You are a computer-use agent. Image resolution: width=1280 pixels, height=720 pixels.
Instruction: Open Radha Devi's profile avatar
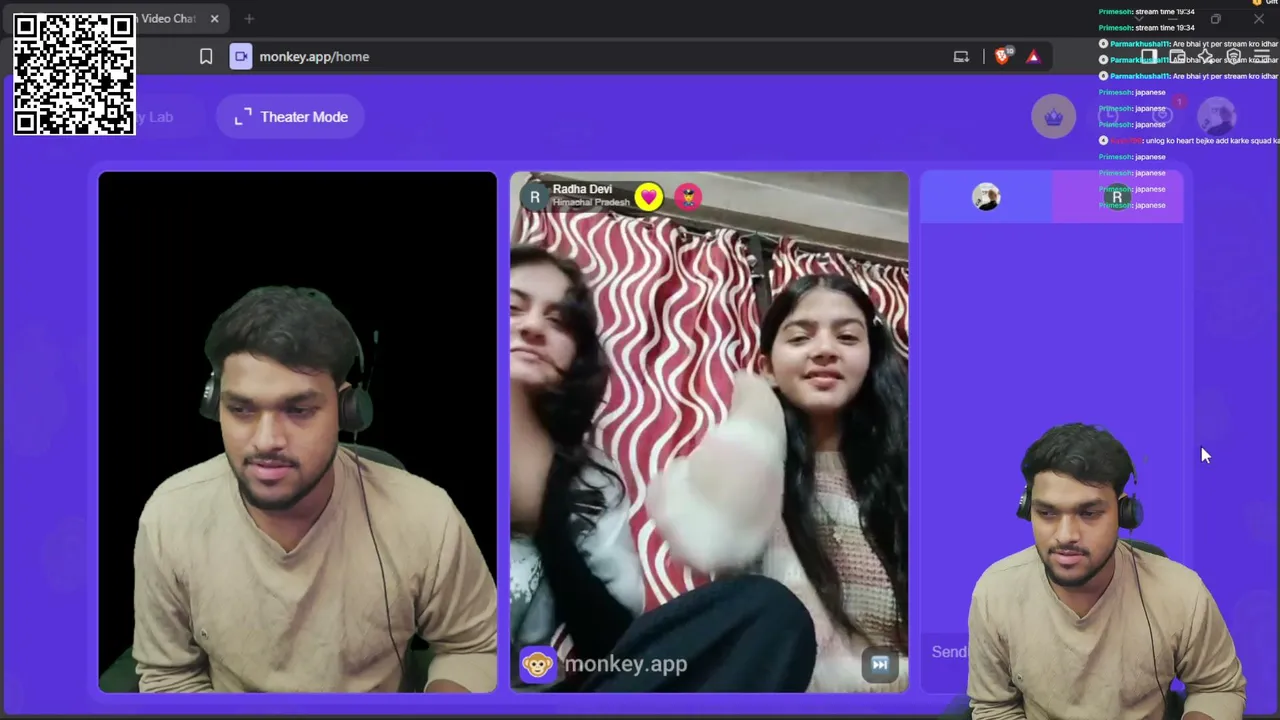click(x=535, y=197)
